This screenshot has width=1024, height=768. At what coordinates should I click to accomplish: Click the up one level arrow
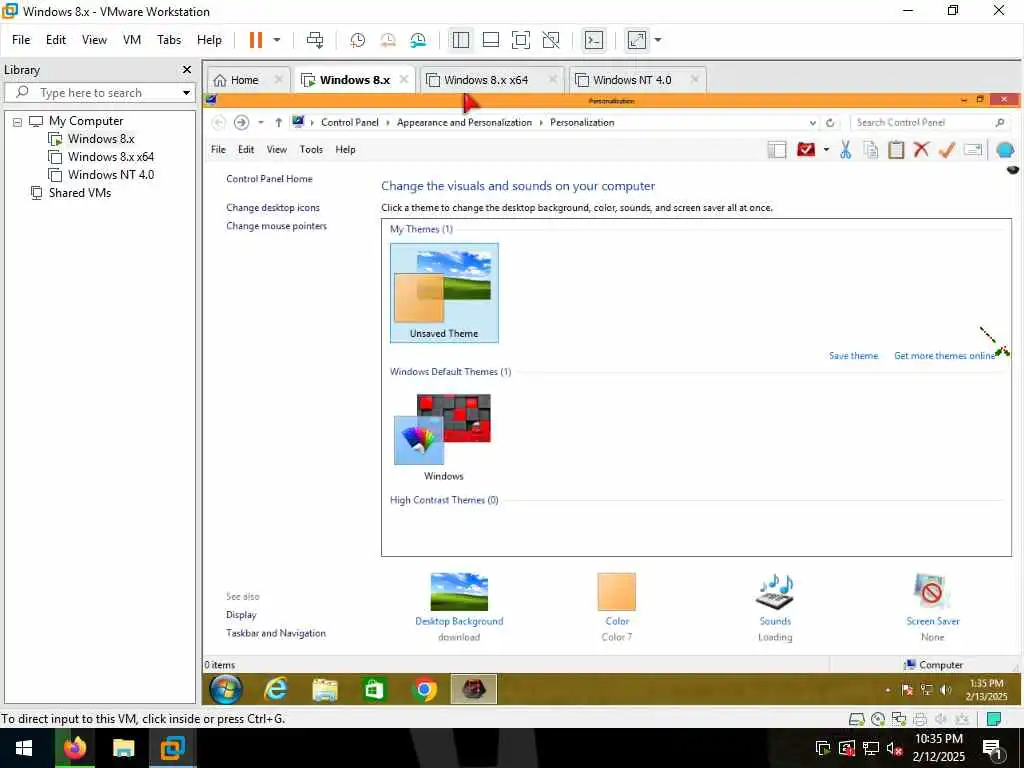point(278,122)
